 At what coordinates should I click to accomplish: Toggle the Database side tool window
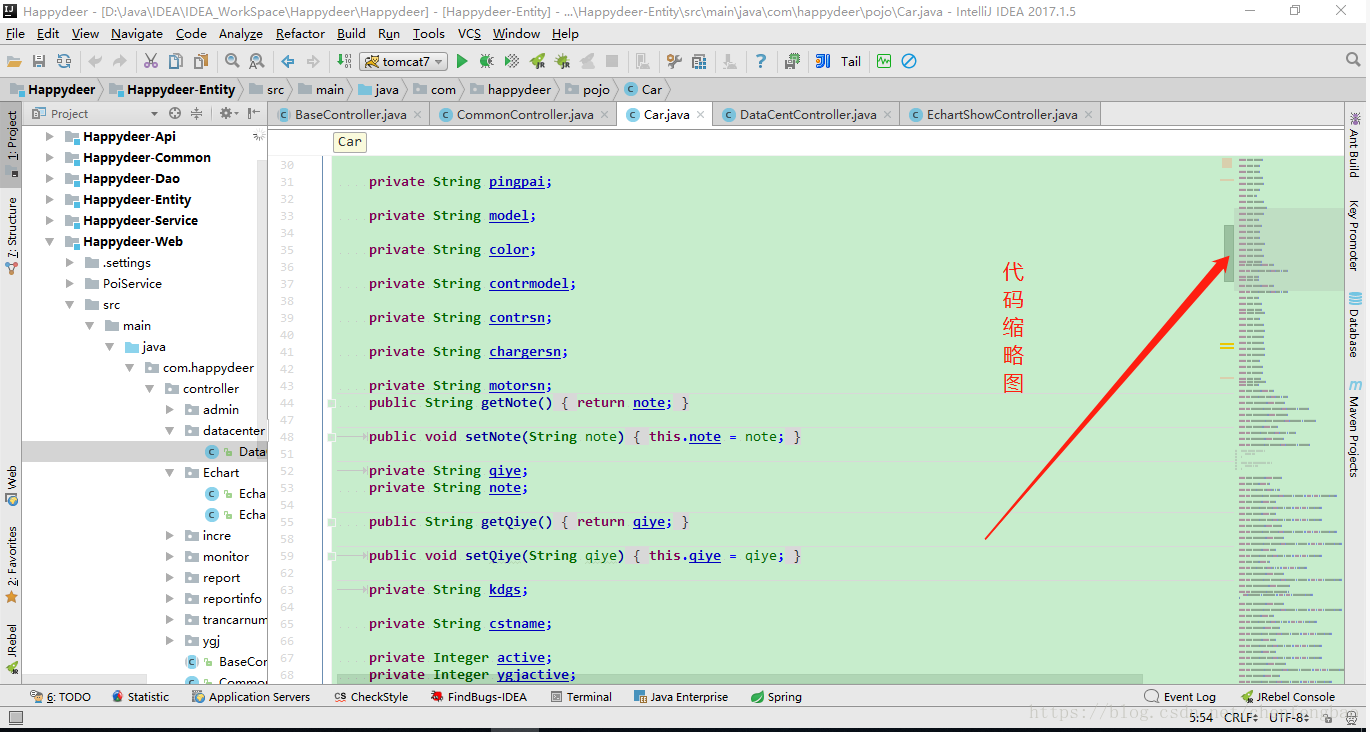(x=1355, y=325)
